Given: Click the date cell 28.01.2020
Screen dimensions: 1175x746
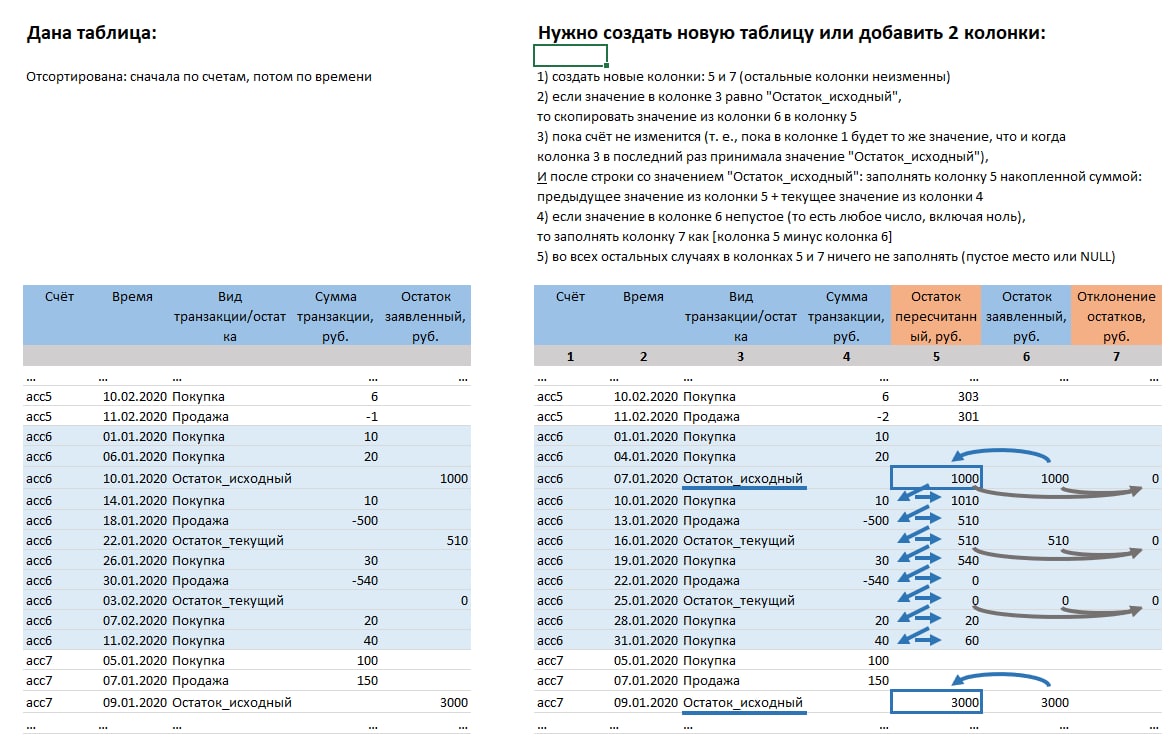Looking at the screenshot, I should pos(646,621).
